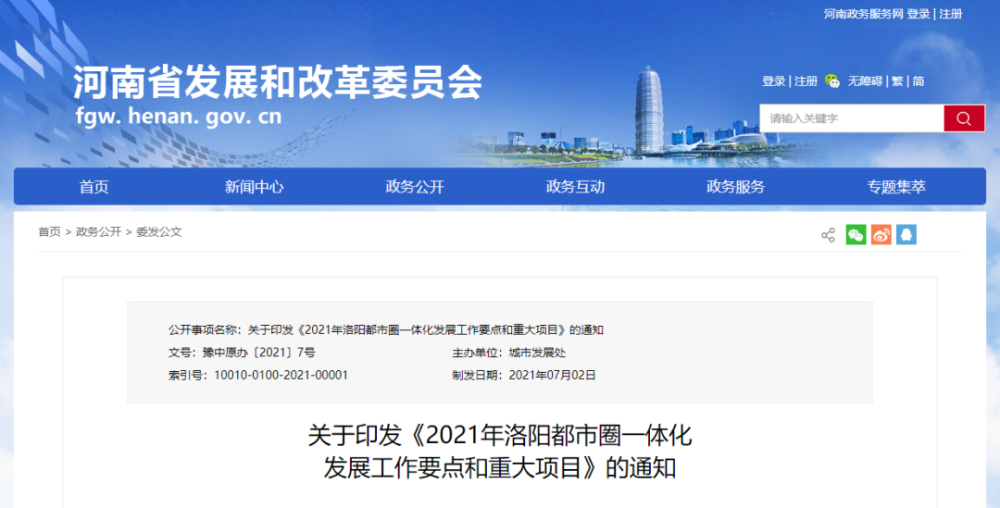
Task: Share the article to Weibo
Action: [881, 235]
